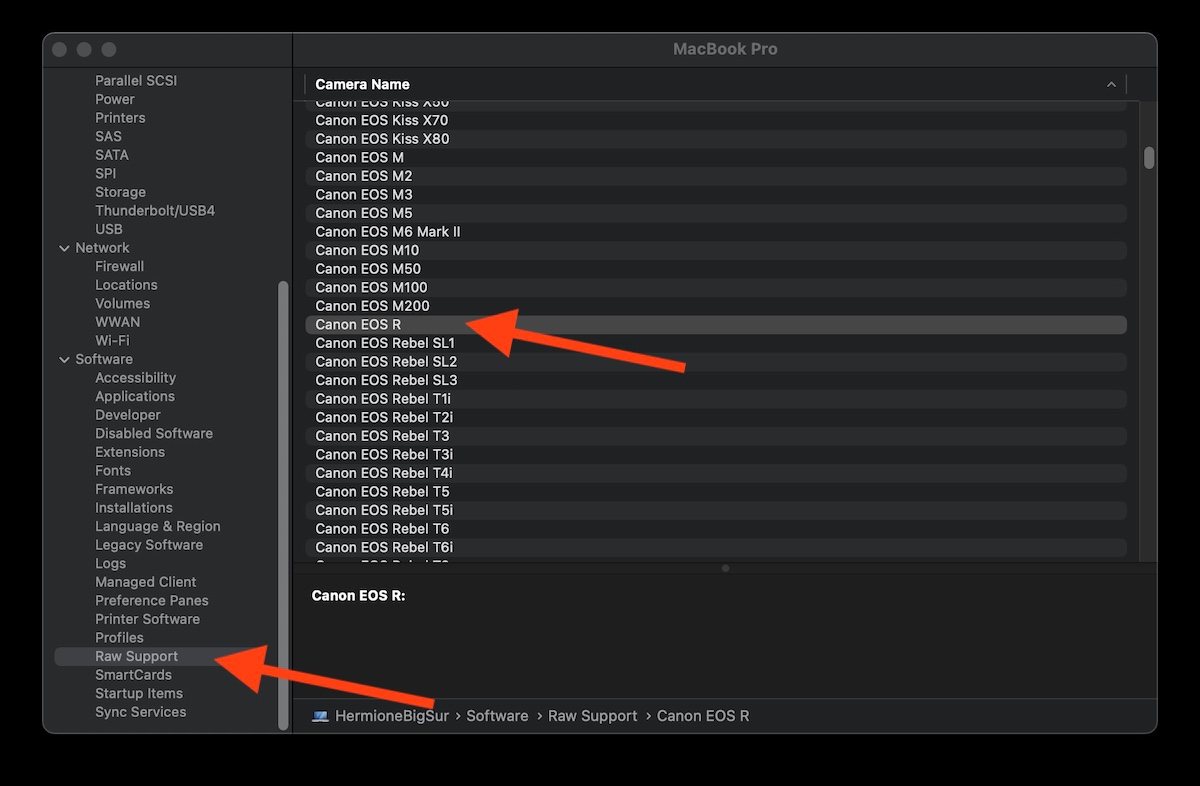Select Developer in the sidebar

click(x=128, y=415)
